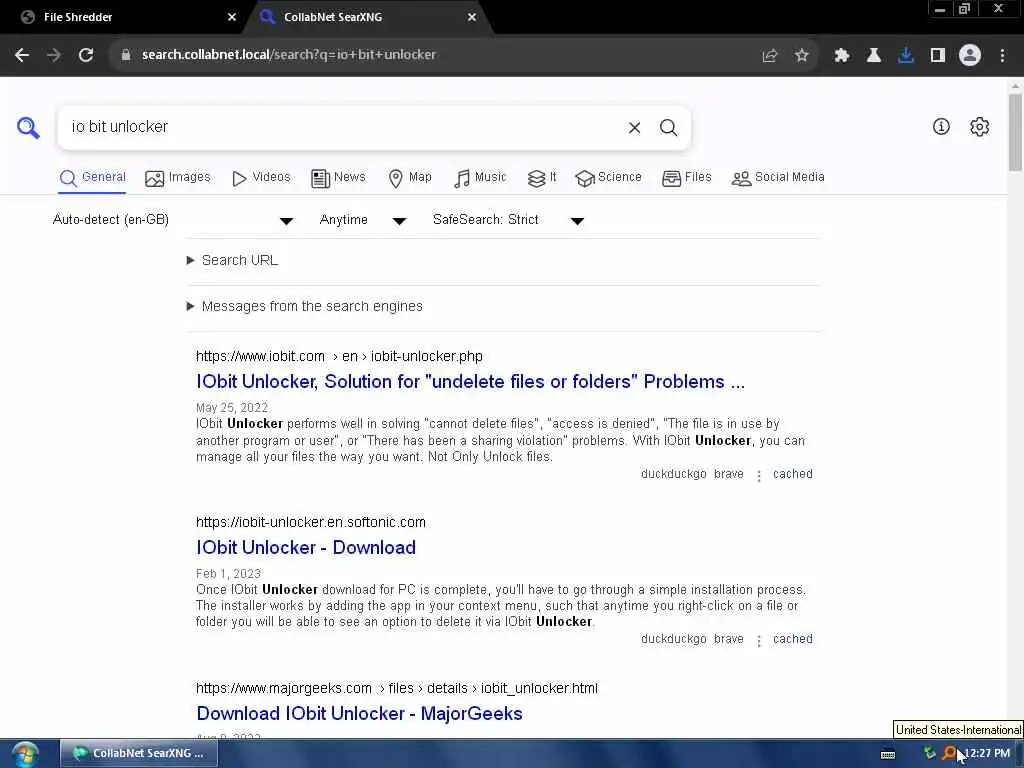Image resolution: width=1024 pixels, height=768 pixels.
Task: Switch to the Music category tab
Action: pos(480,178)
